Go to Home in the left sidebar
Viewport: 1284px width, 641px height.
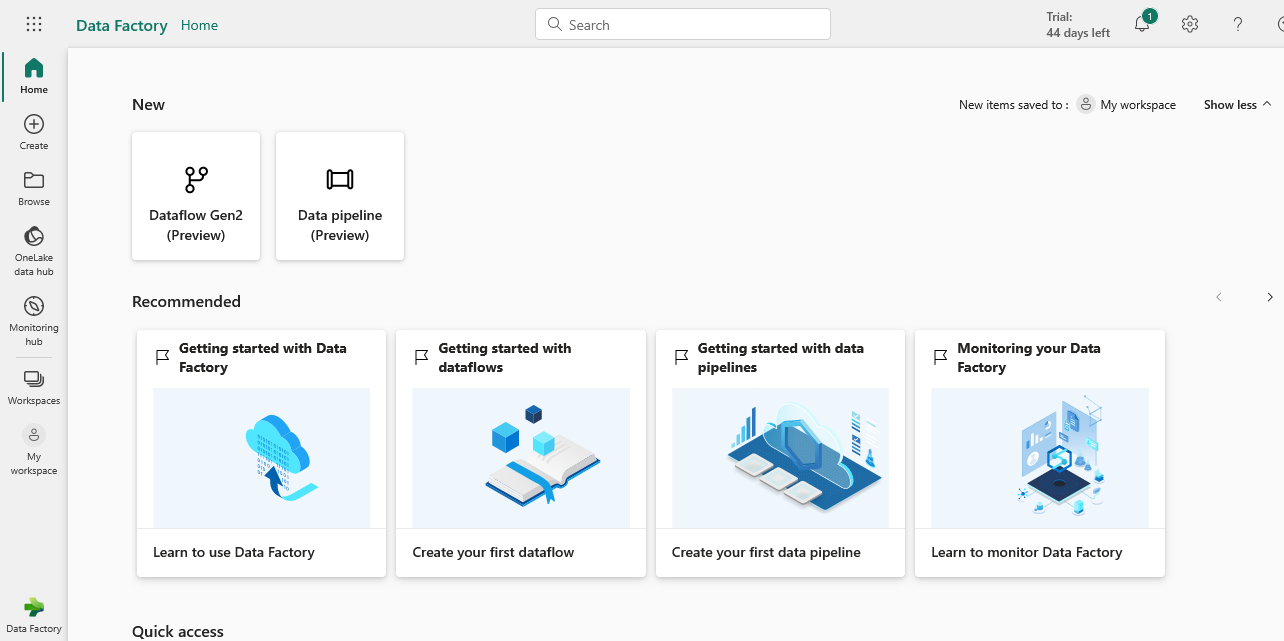(34, 76)
